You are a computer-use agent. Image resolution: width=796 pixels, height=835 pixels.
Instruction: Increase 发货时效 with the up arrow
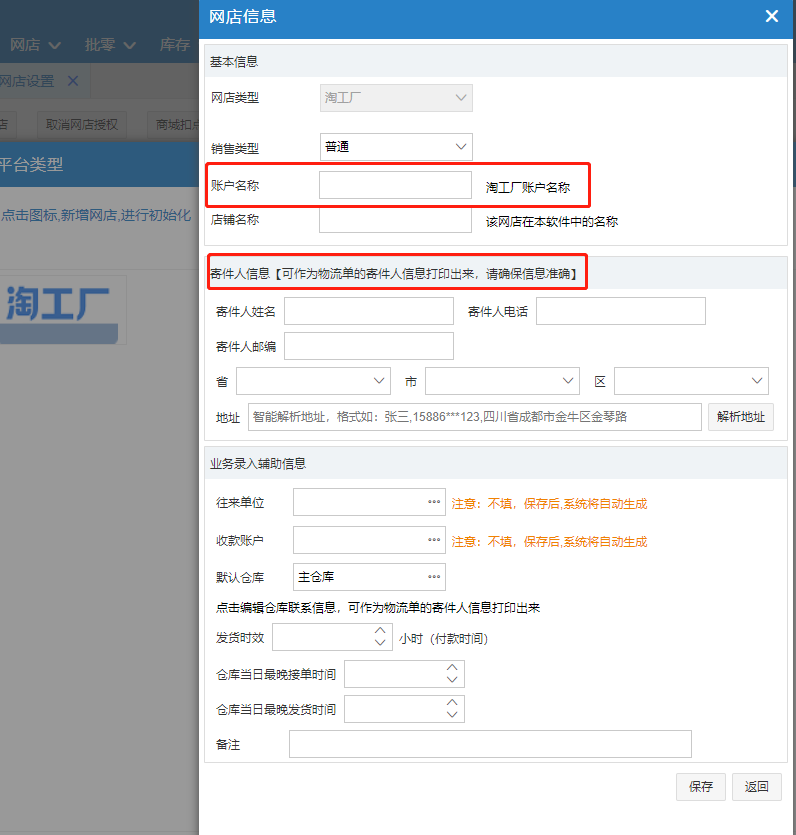[380, 631]
